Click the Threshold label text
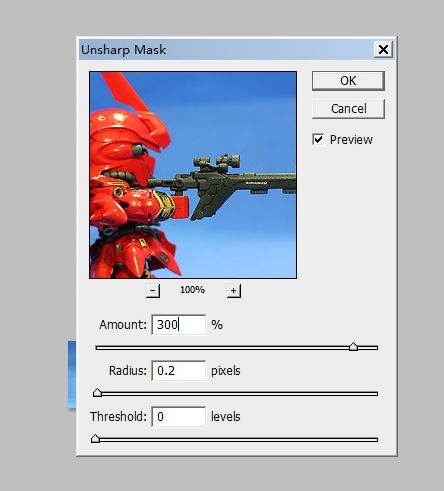The image size is (444, 491). 119,417
